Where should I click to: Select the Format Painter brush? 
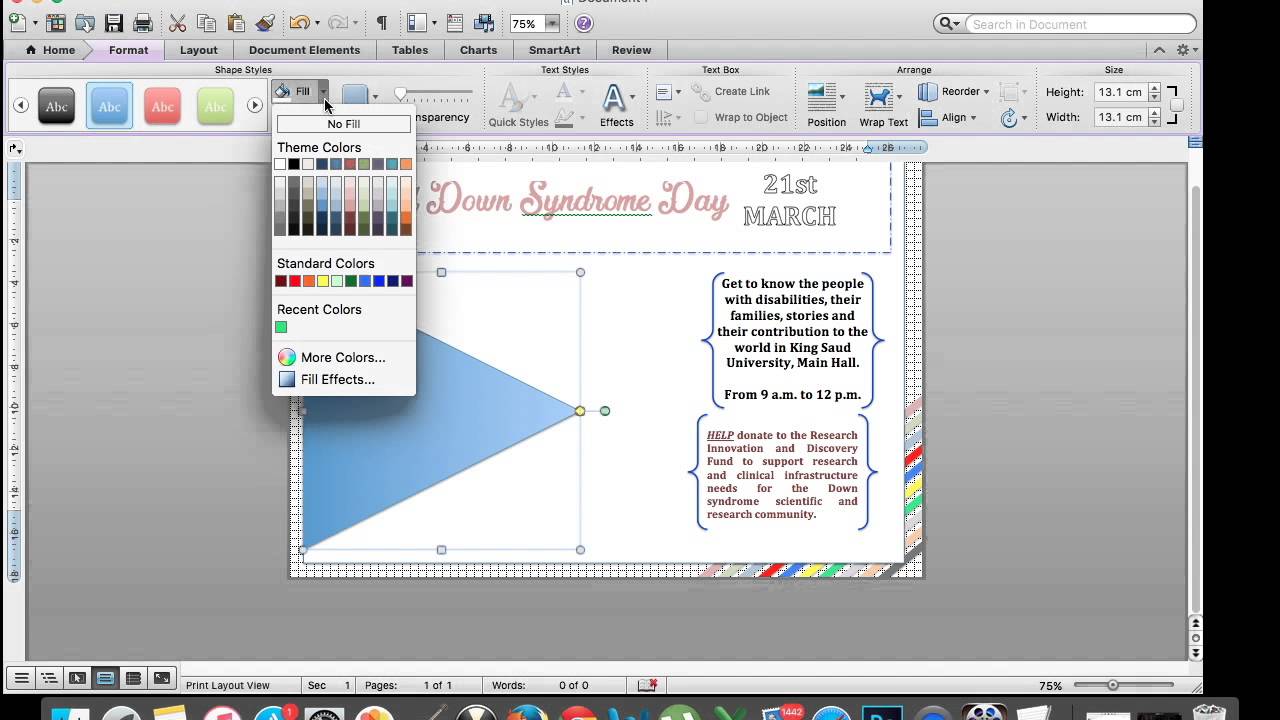(x=265, y=22)
